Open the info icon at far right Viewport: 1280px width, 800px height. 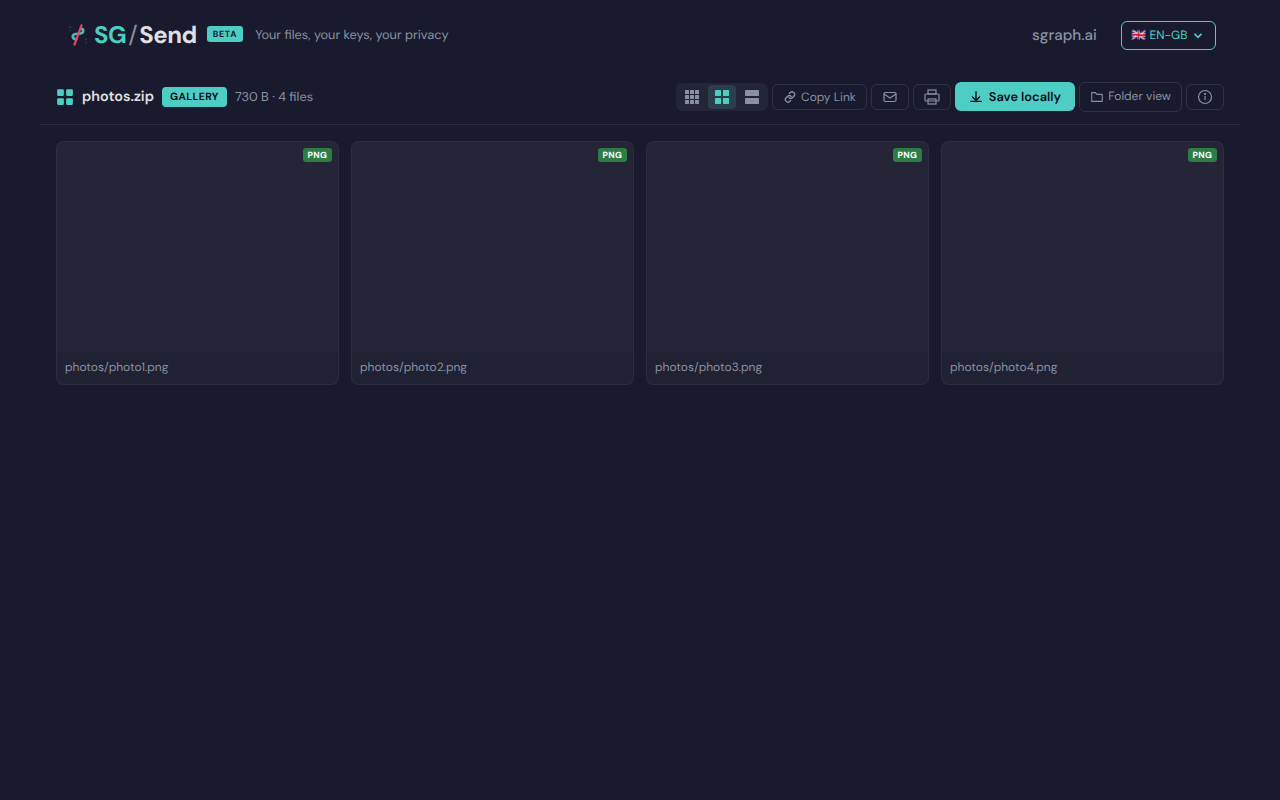1204,96
